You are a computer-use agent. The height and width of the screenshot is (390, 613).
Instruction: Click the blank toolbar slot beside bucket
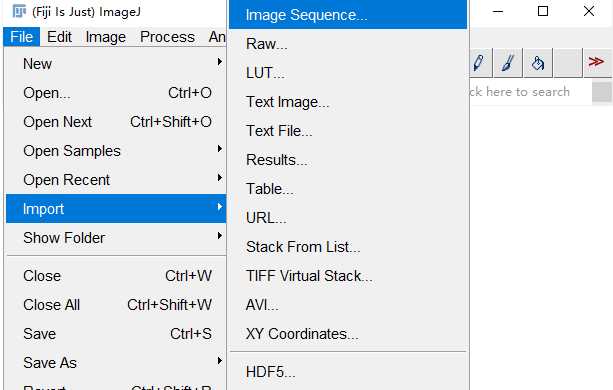click(568, 63)
